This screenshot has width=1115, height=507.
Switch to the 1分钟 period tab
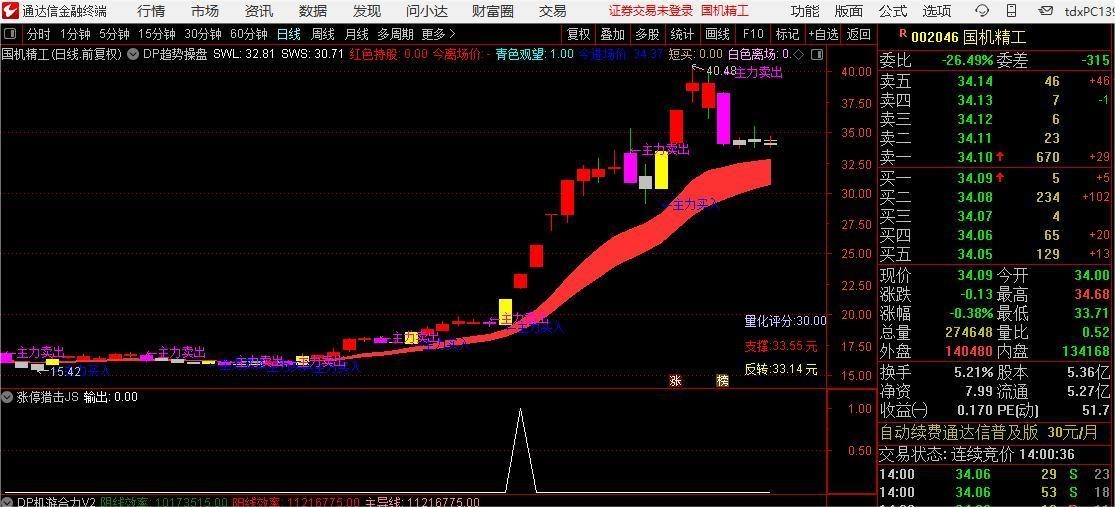[75, 33]
